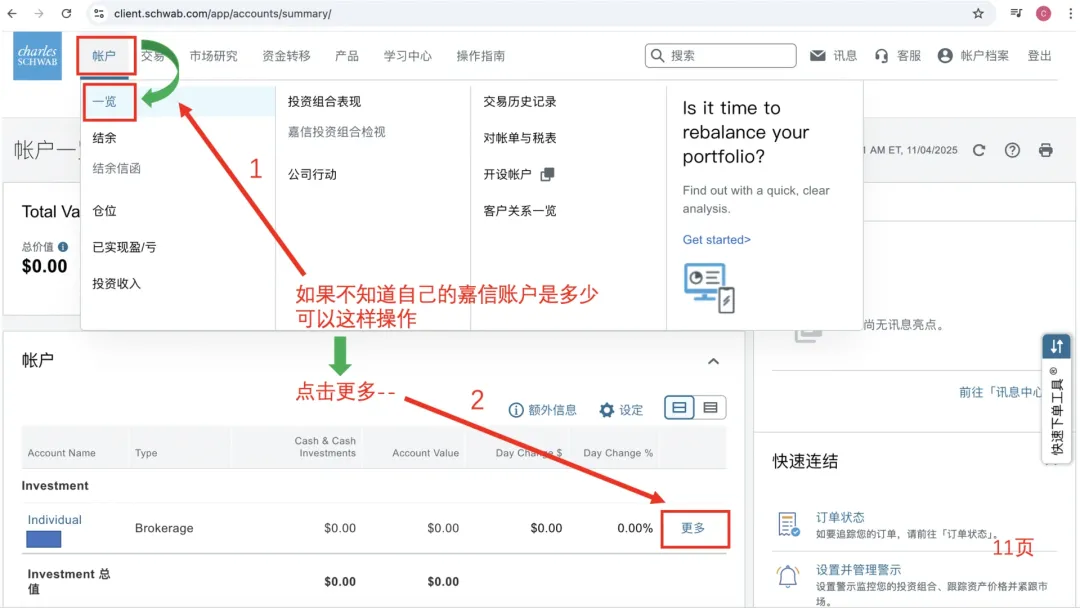Click the search magnifier icon

click(x=658, y=56)
